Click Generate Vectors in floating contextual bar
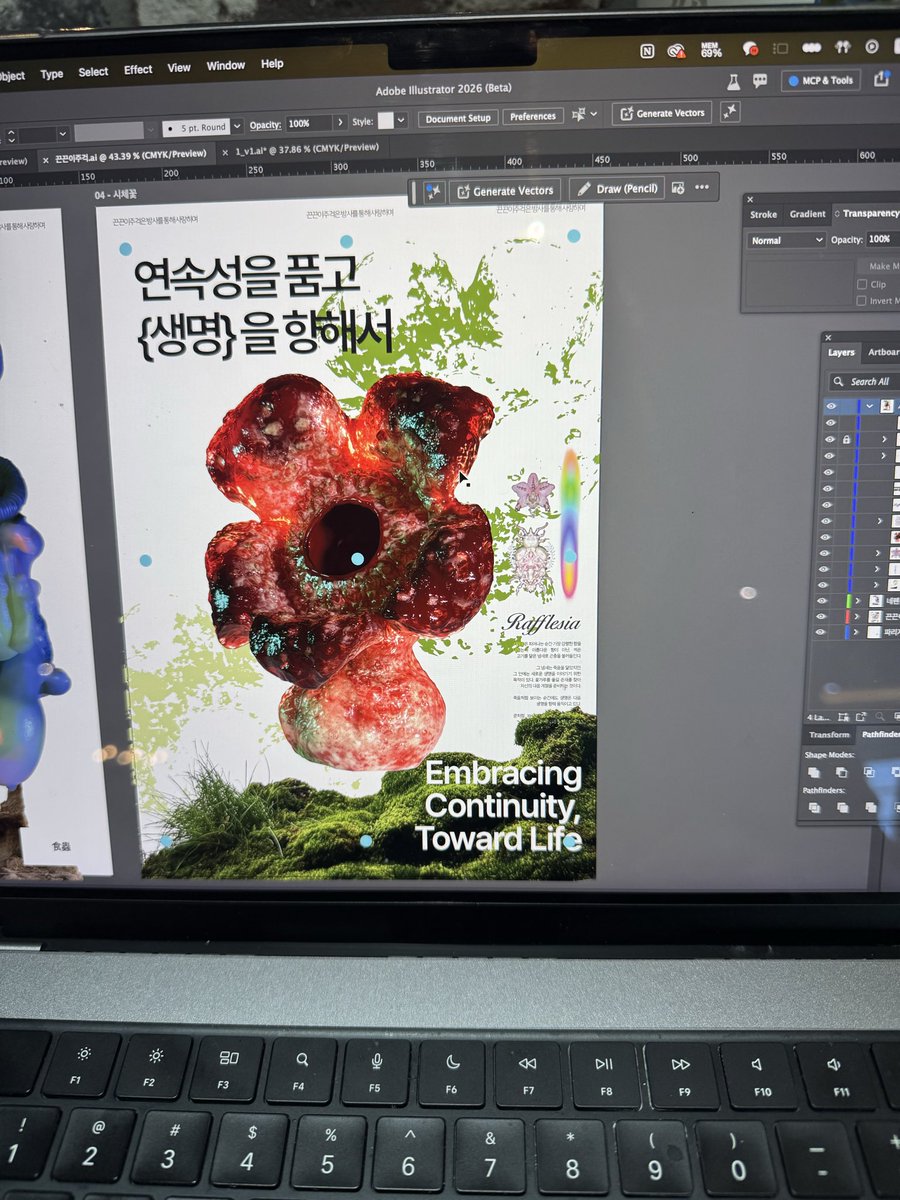Screen dimensions: 900x1200 (504, 191)
